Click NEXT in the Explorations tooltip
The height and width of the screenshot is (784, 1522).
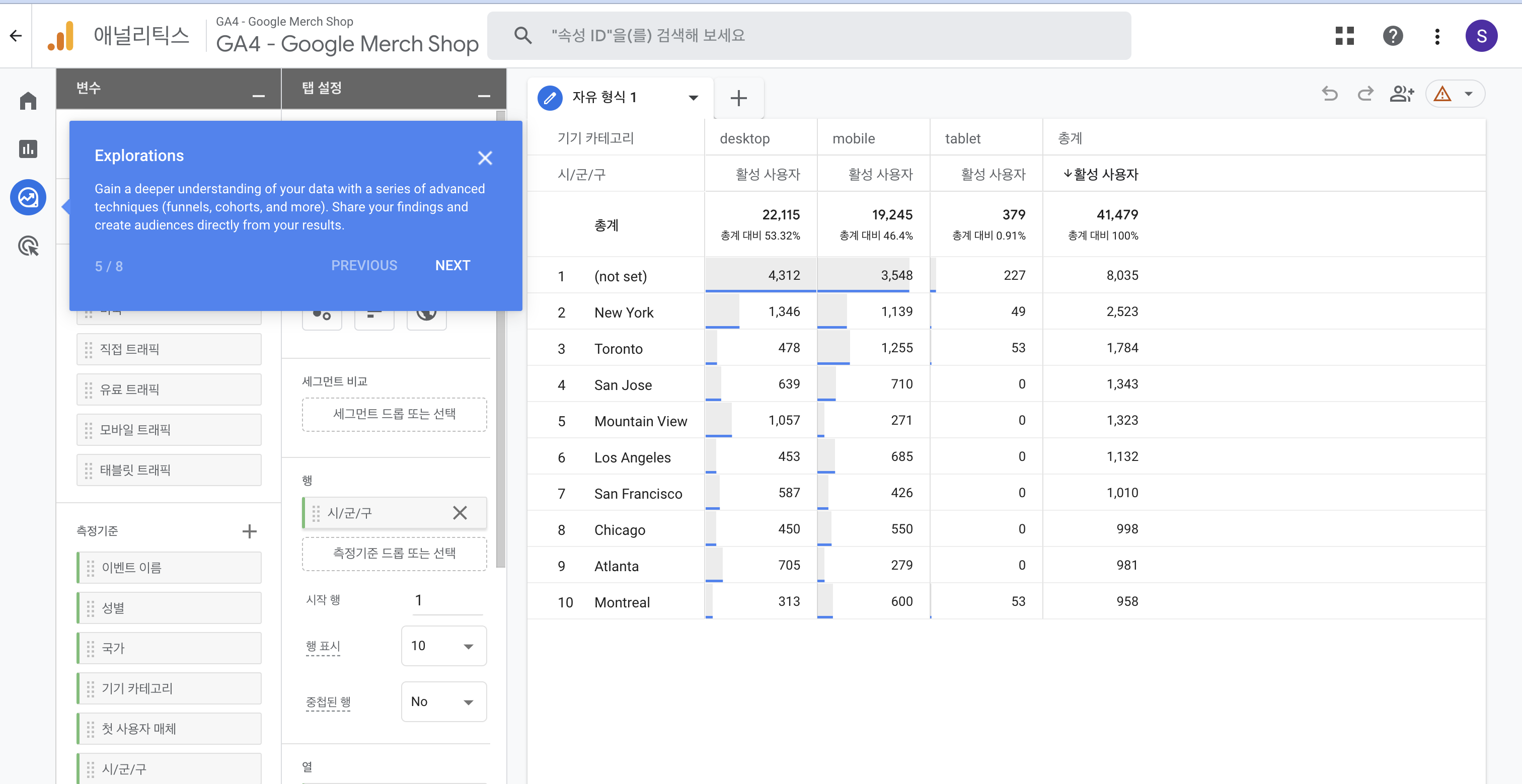[x=452, y=265]
